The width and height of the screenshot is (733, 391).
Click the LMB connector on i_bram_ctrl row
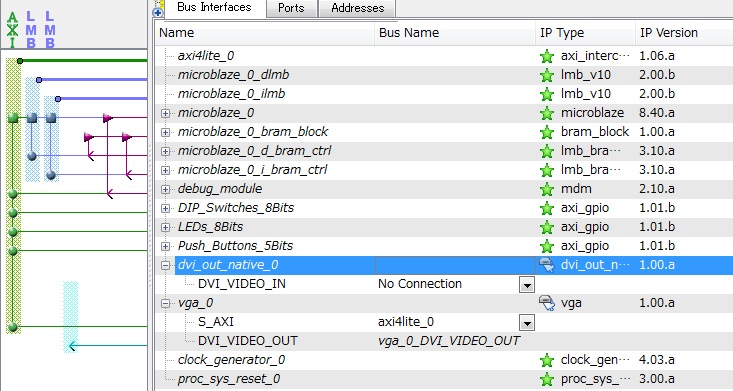51,175
